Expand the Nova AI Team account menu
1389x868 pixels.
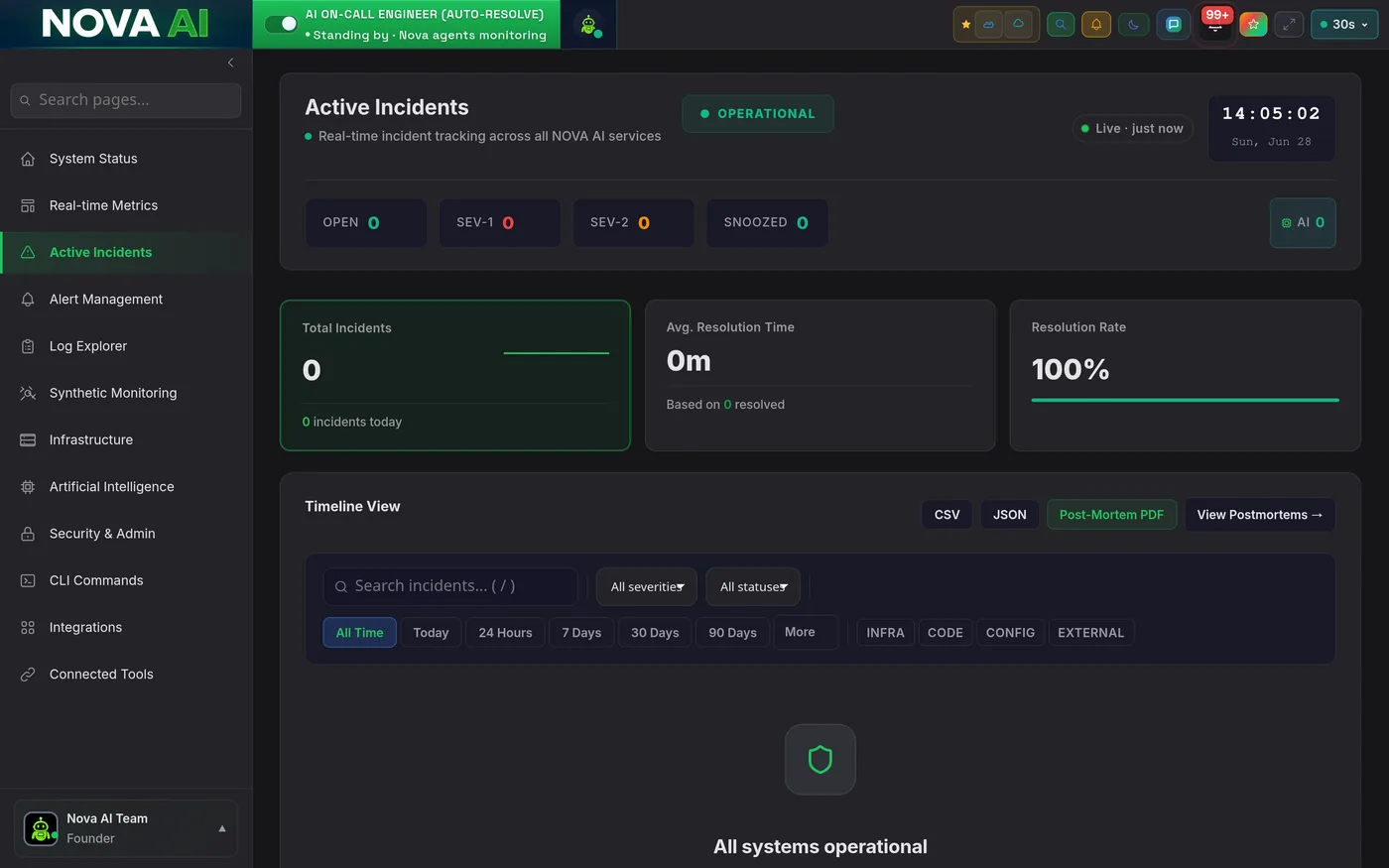126,828
